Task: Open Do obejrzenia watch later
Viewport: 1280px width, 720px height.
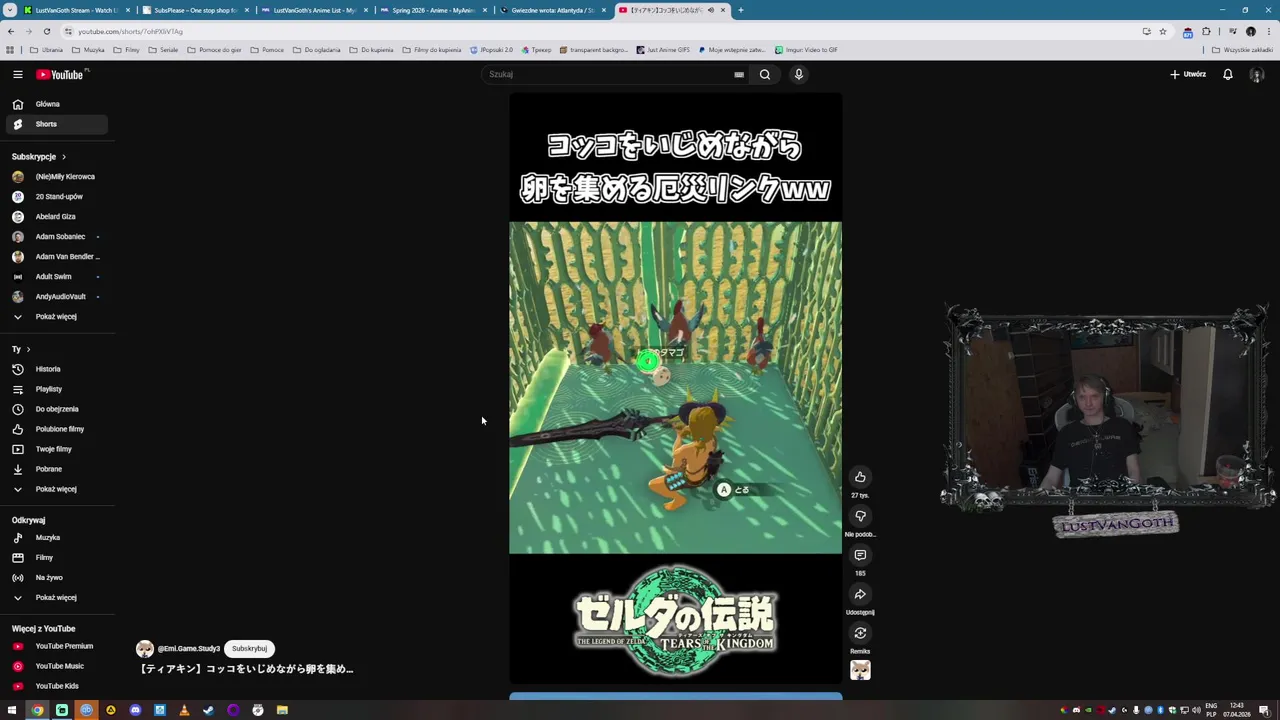Action: [x=56, y=409]
